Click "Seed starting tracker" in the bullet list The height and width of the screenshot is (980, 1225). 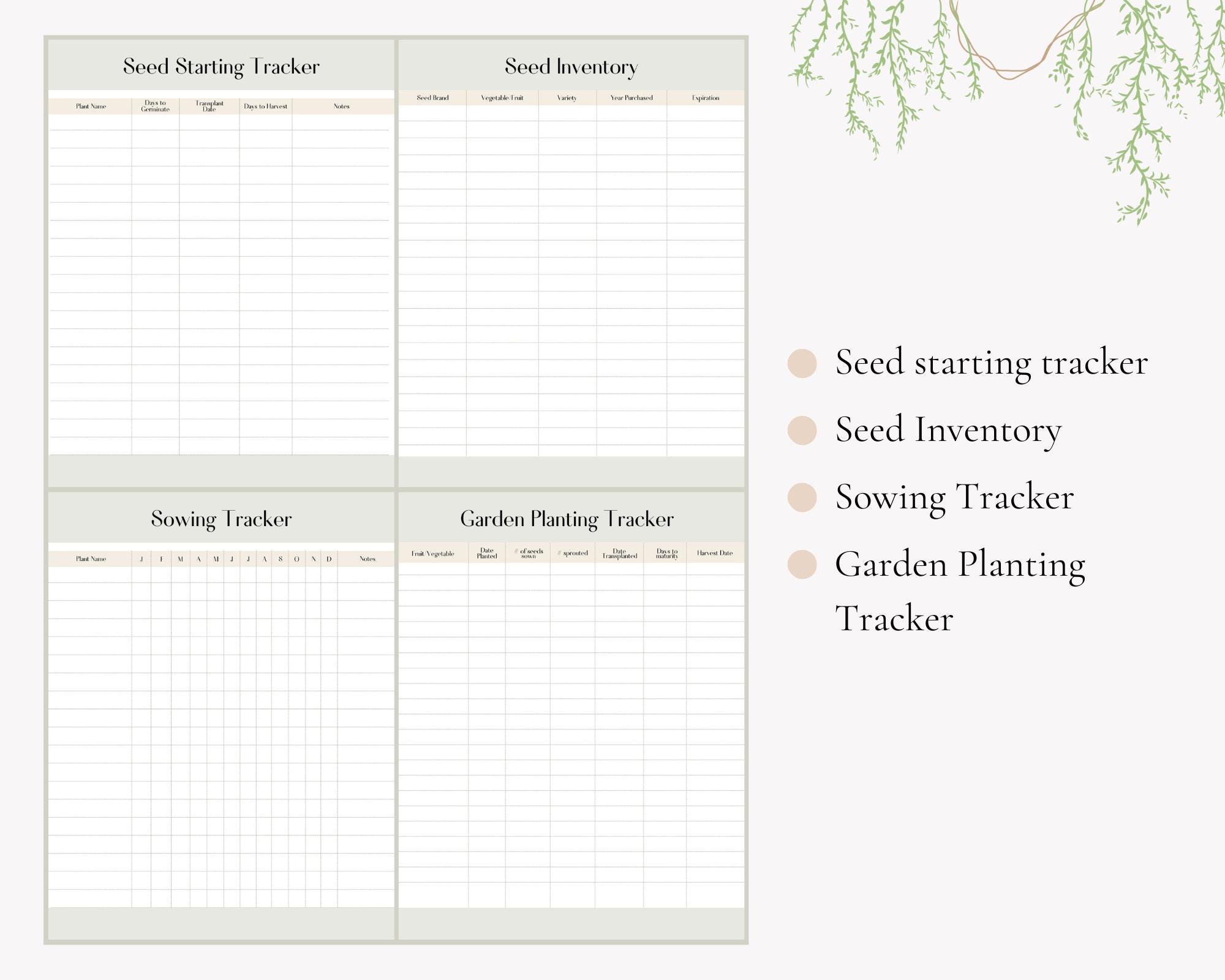(992, 363)
